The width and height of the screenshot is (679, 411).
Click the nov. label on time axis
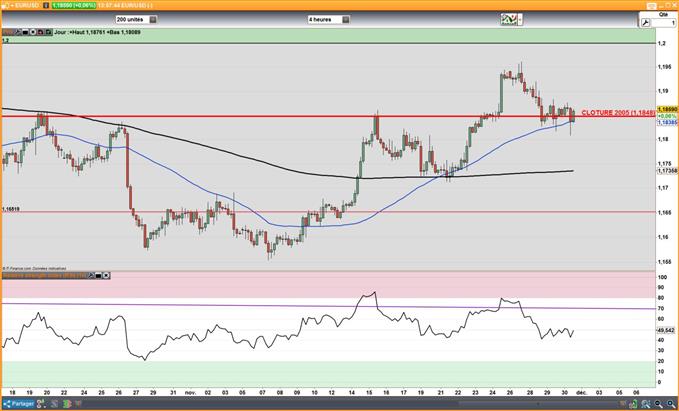click(191, 392)
